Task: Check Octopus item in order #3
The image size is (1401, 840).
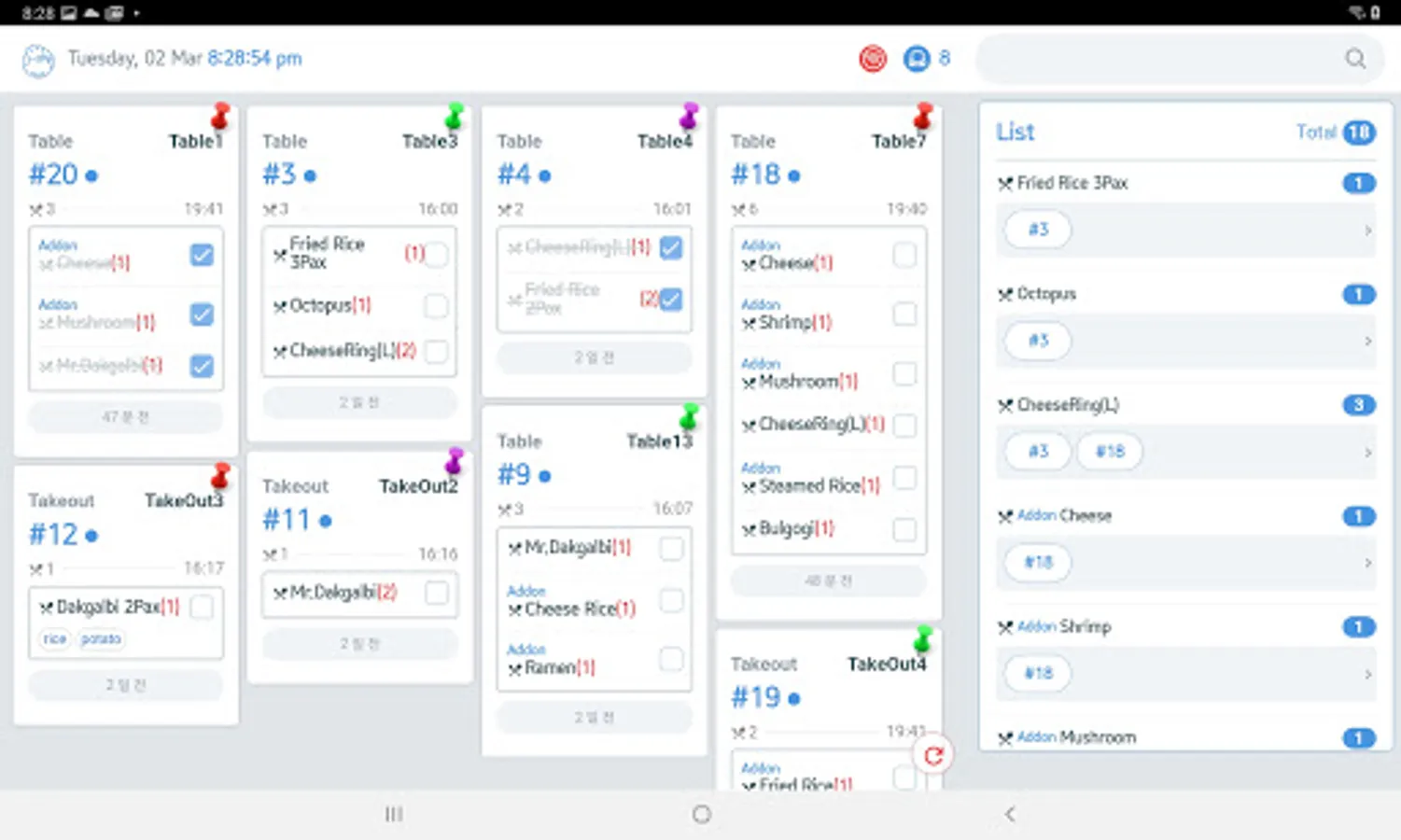Action: (x=436, y=305)
